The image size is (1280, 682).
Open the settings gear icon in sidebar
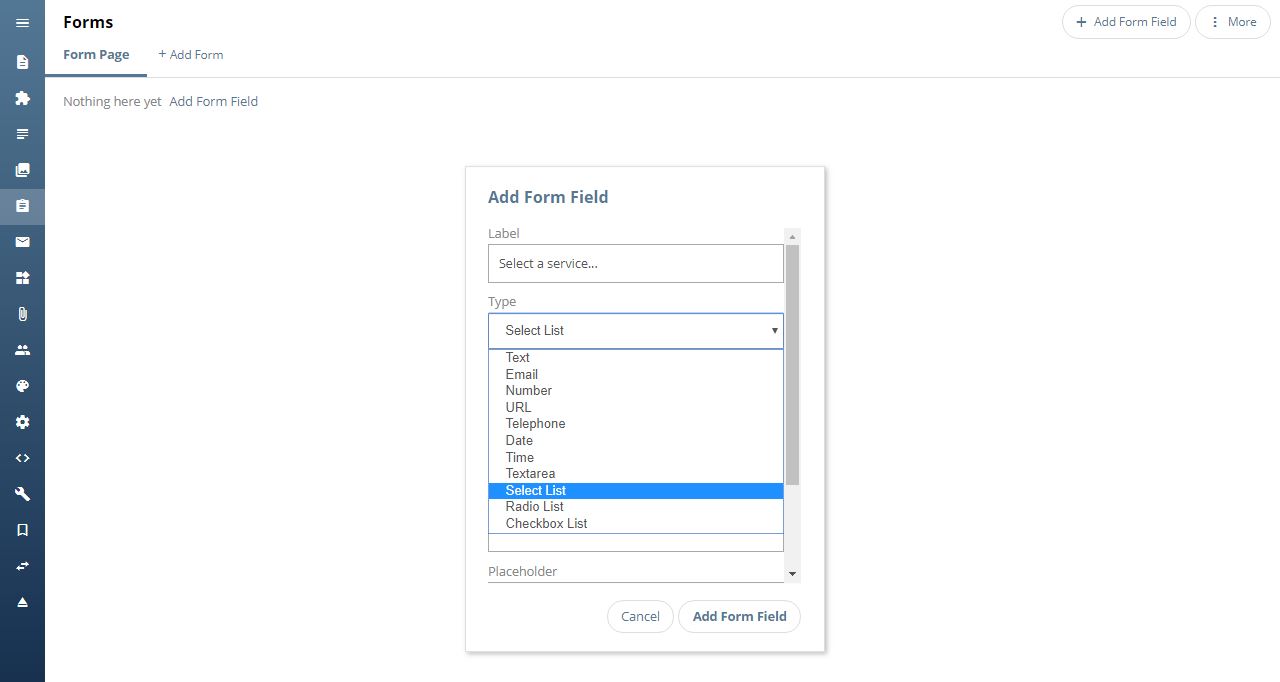(x=22, y=422)
